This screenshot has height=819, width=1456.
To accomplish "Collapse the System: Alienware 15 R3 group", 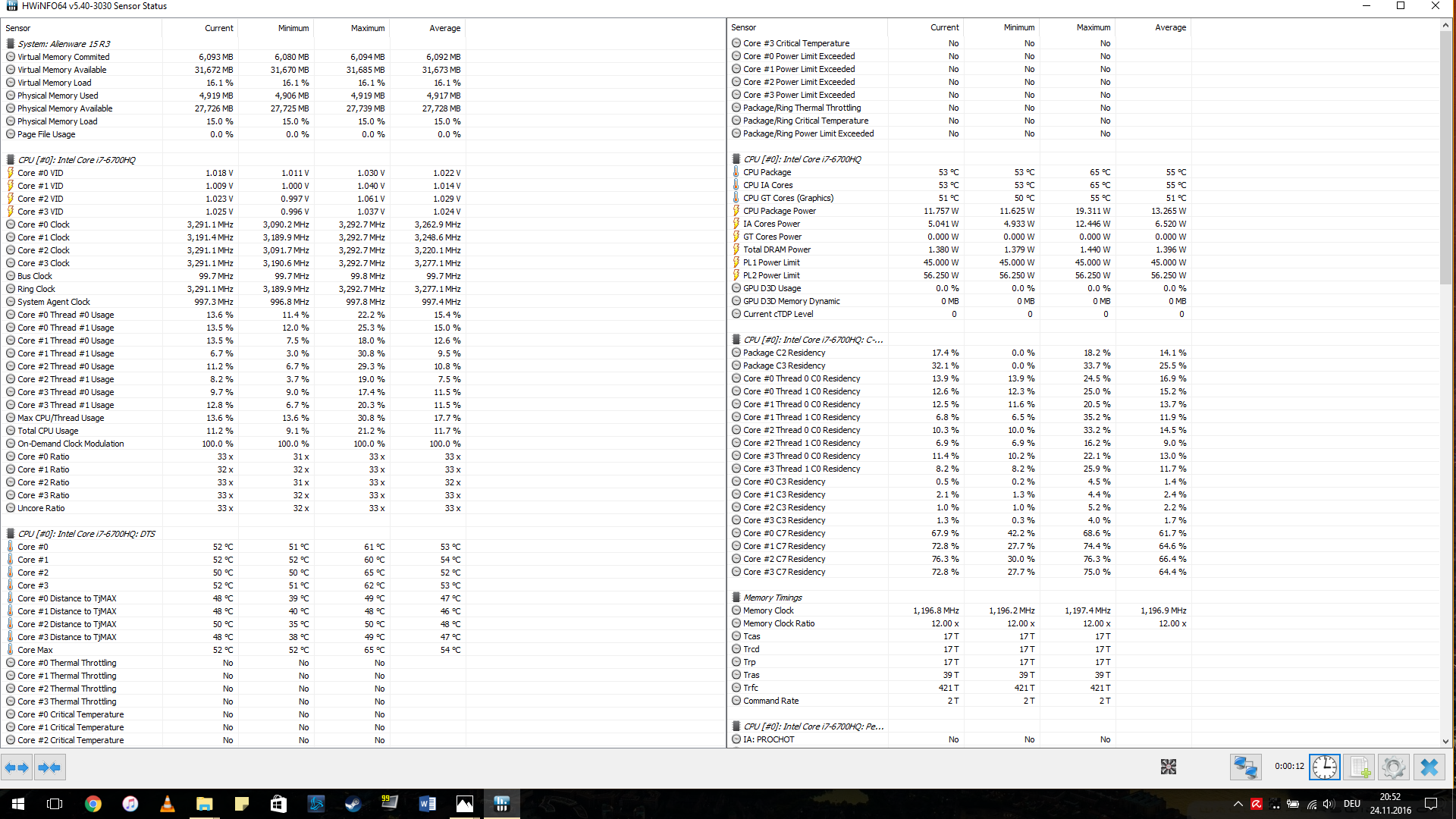I will [x=64, y=44].
